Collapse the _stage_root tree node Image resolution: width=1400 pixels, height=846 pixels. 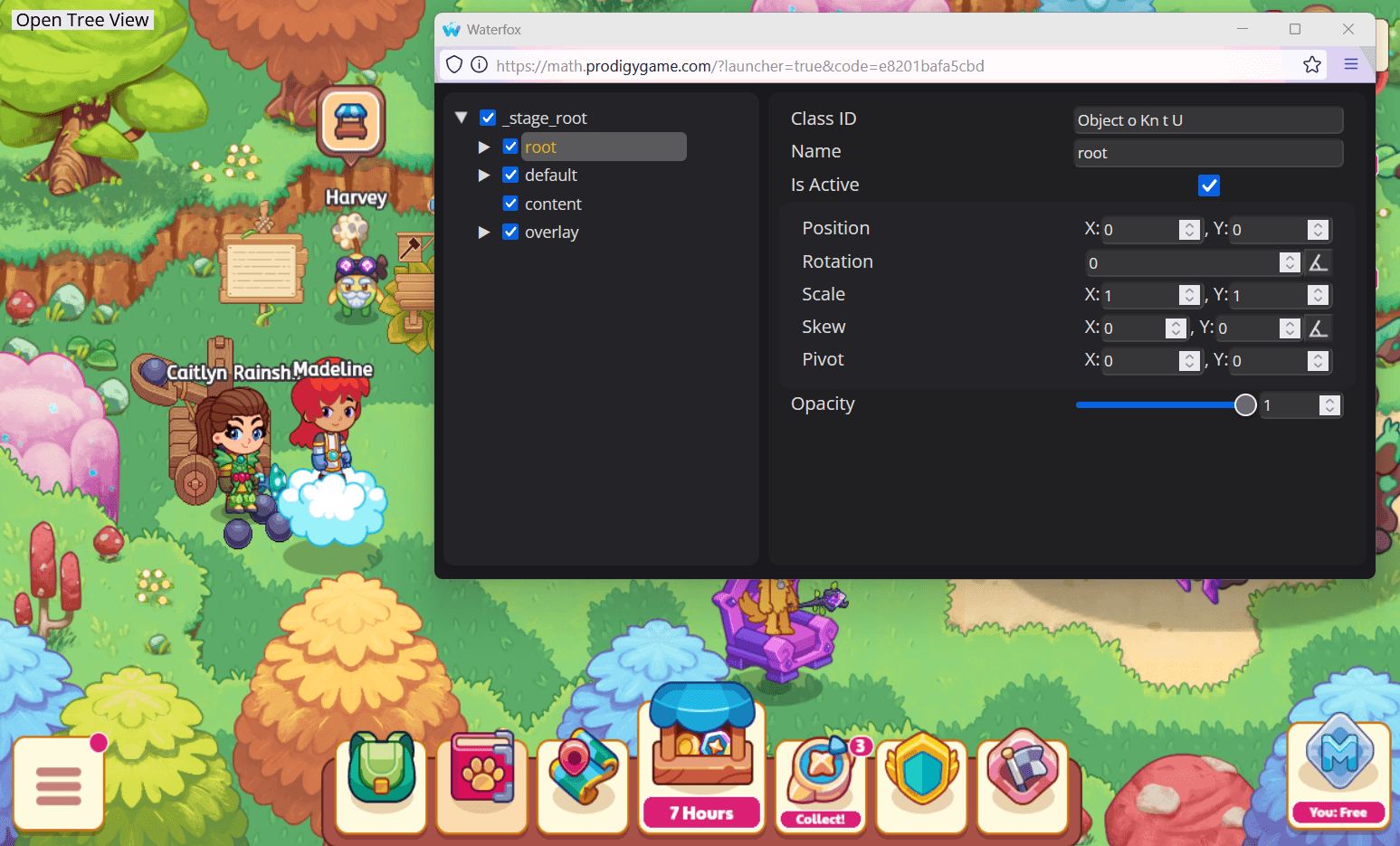point(462,118)
